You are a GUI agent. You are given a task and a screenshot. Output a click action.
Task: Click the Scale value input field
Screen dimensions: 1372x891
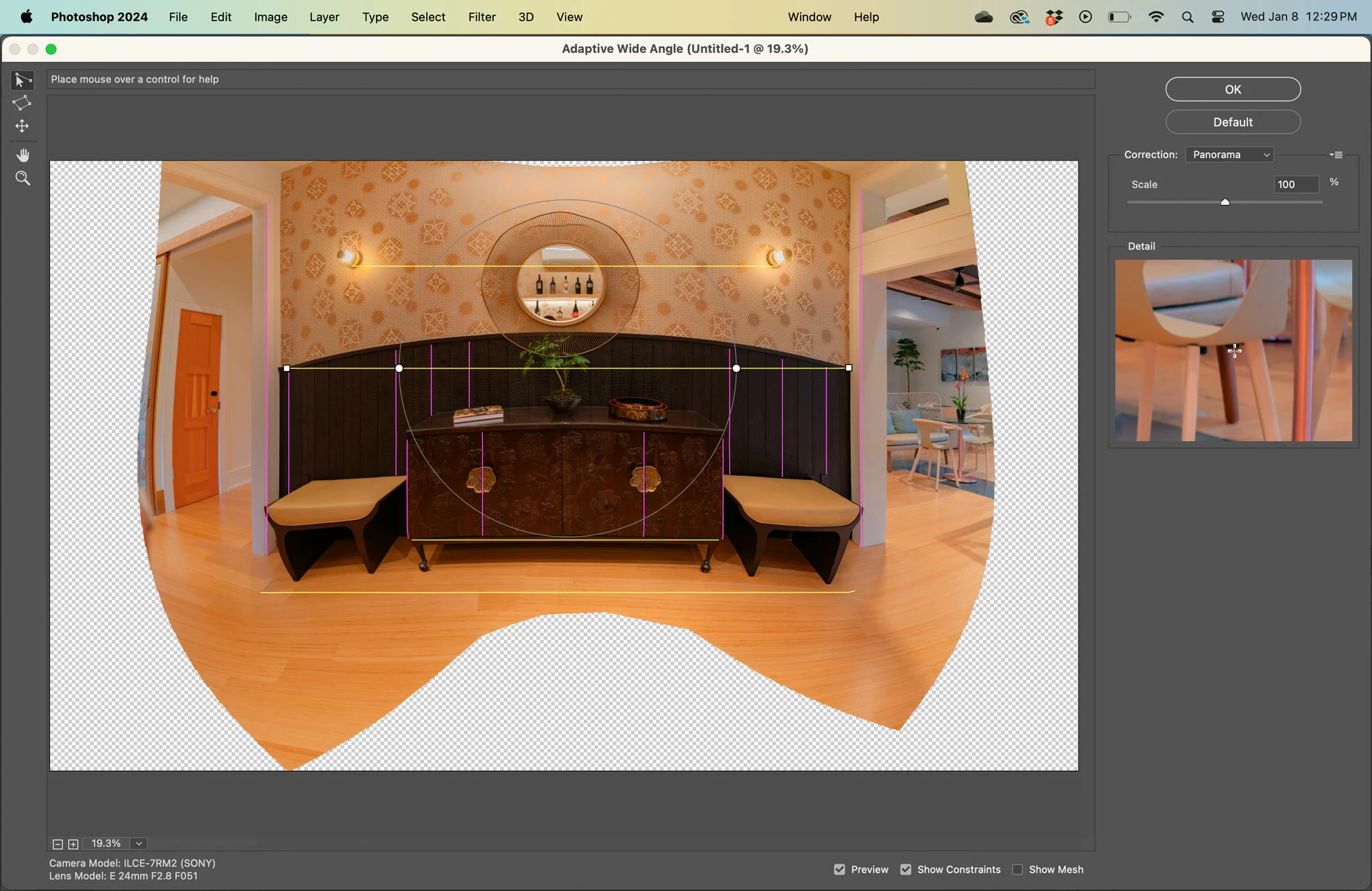(x=1295, y=185)
